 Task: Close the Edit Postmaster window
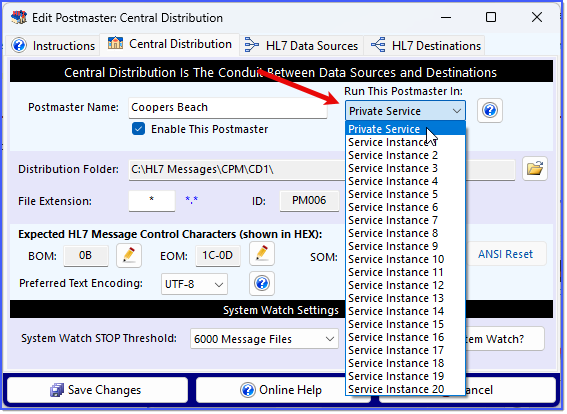point(537,17)
